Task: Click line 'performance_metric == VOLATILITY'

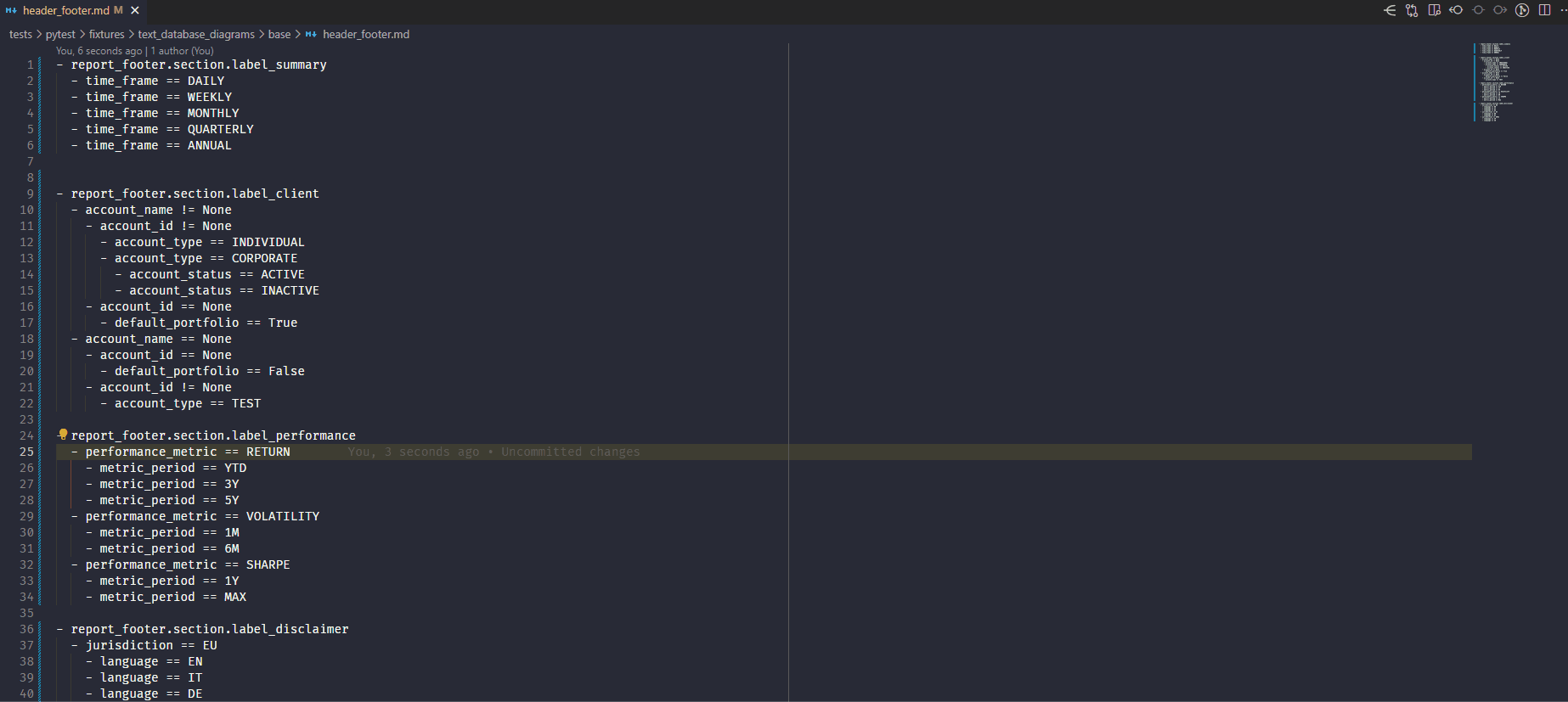Action: [203, 516]
